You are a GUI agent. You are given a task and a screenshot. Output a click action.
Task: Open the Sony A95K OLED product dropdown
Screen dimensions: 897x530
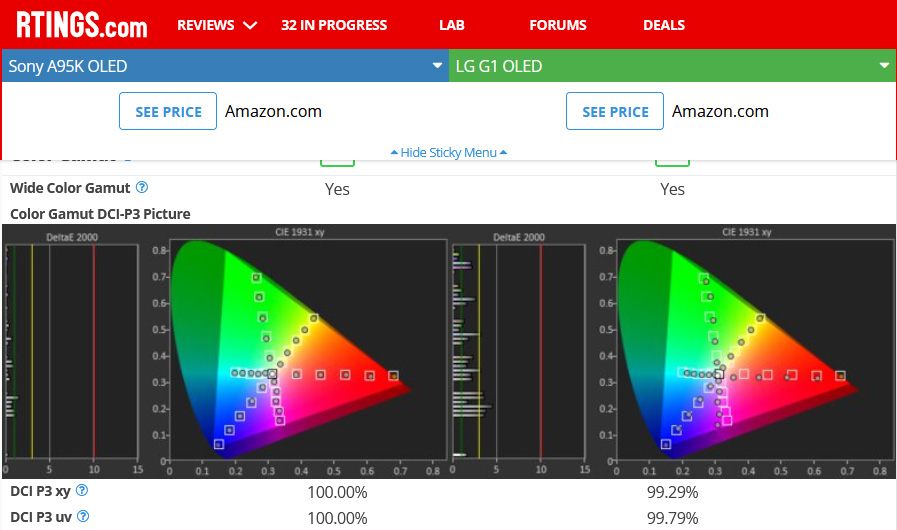(225, 66)
